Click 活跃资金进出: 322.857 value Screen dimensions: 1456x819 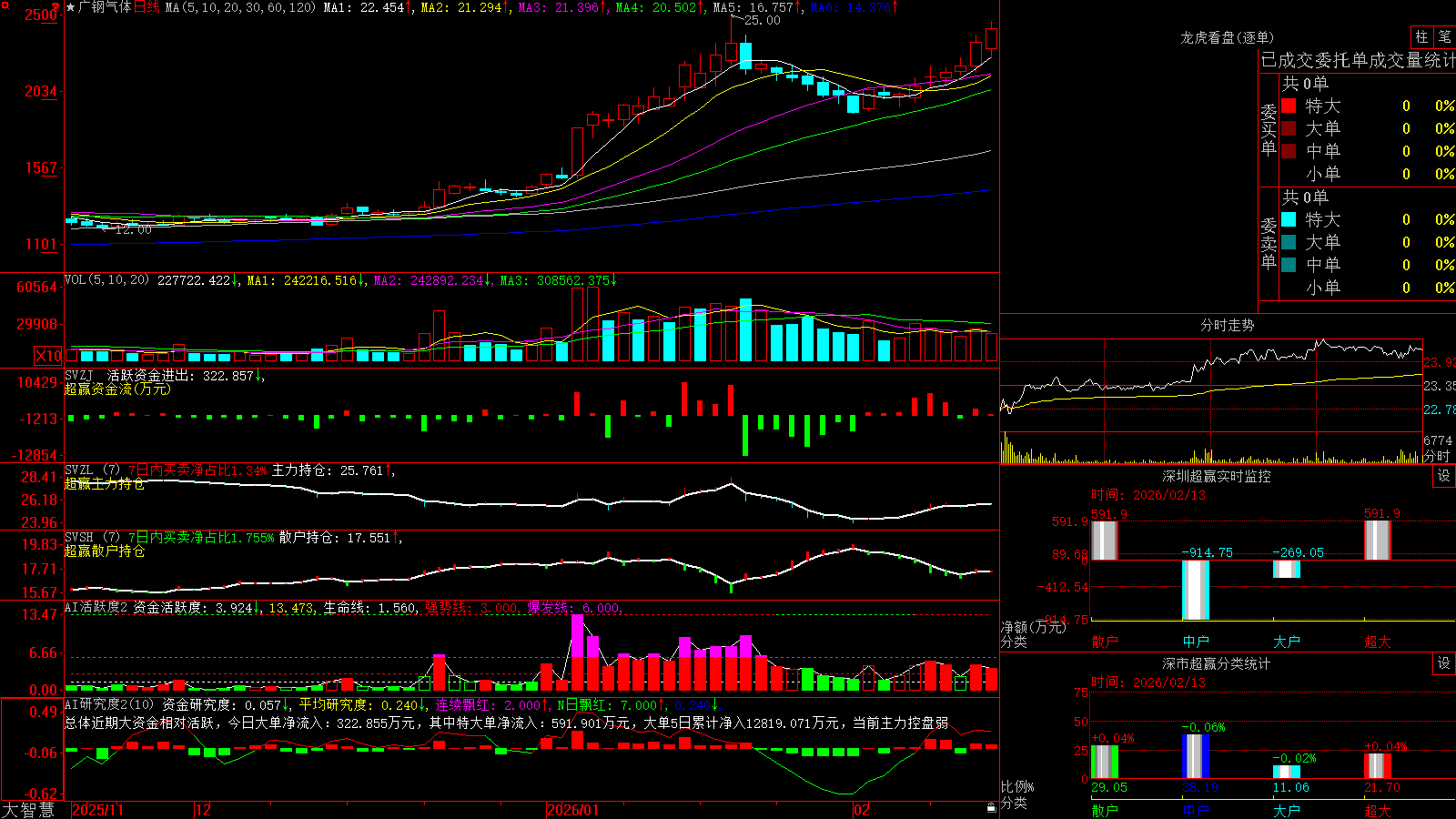(186, 375)
